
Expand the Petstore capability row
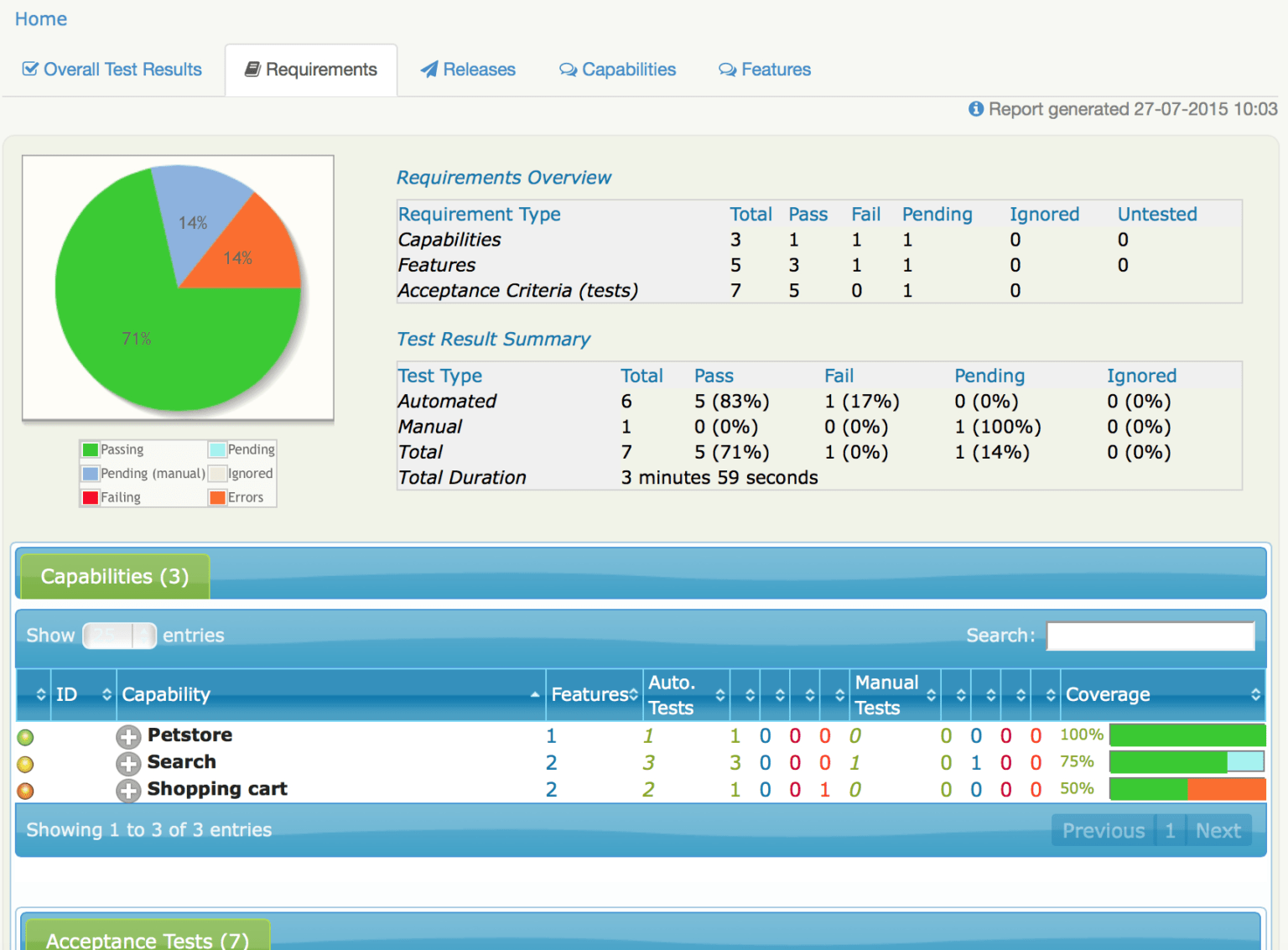tap(128, 737)
